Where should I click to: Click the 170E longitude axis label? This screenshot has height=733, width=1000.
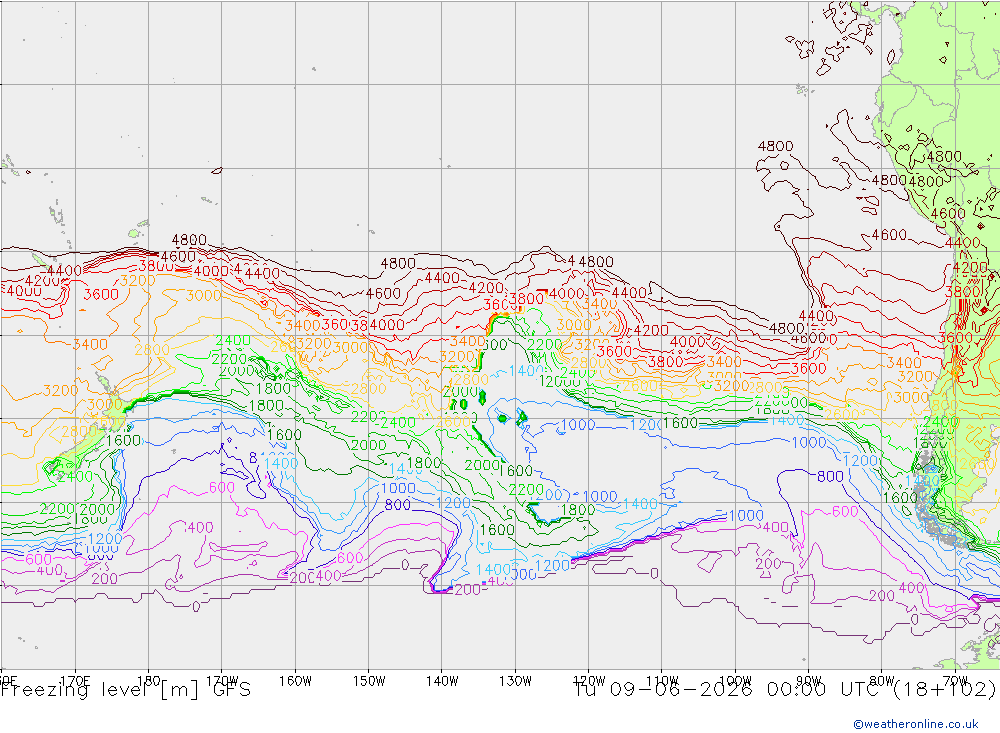[x=75, y=681]
